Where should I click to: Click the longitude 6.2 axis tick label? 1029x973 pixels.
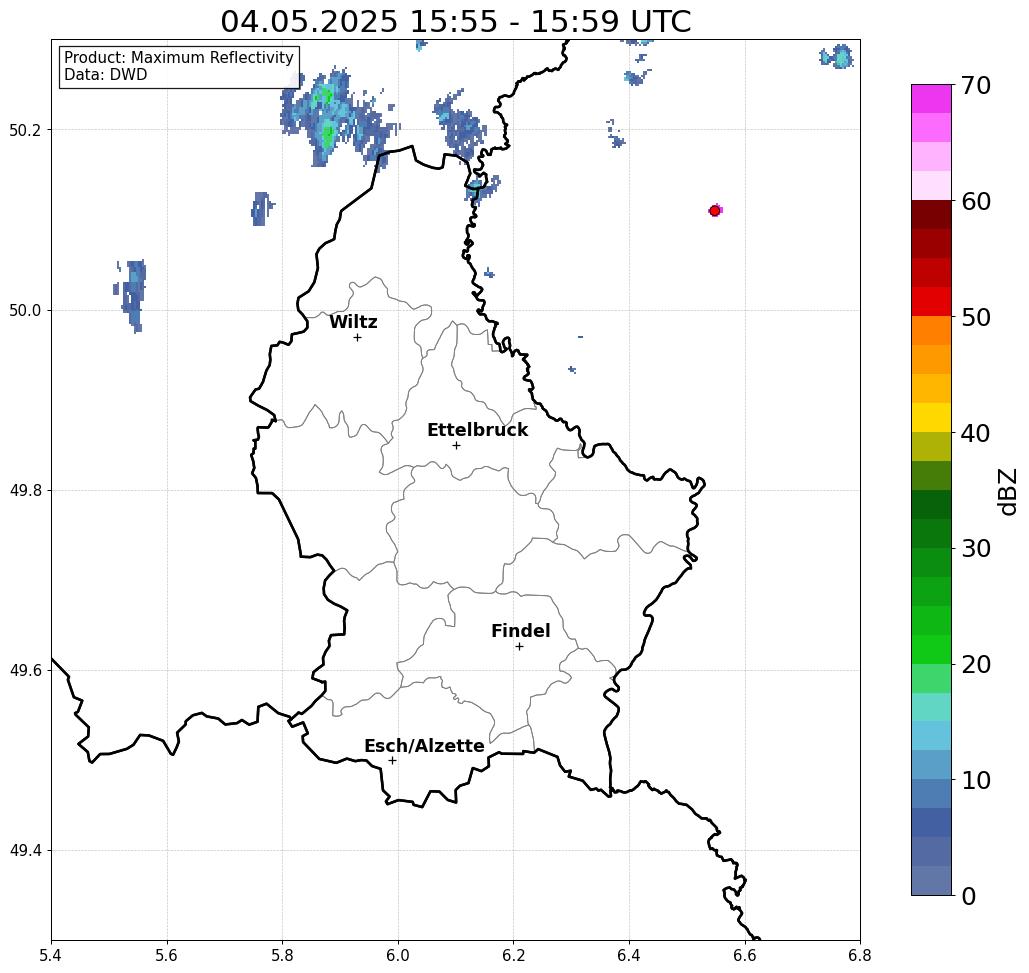513,955
